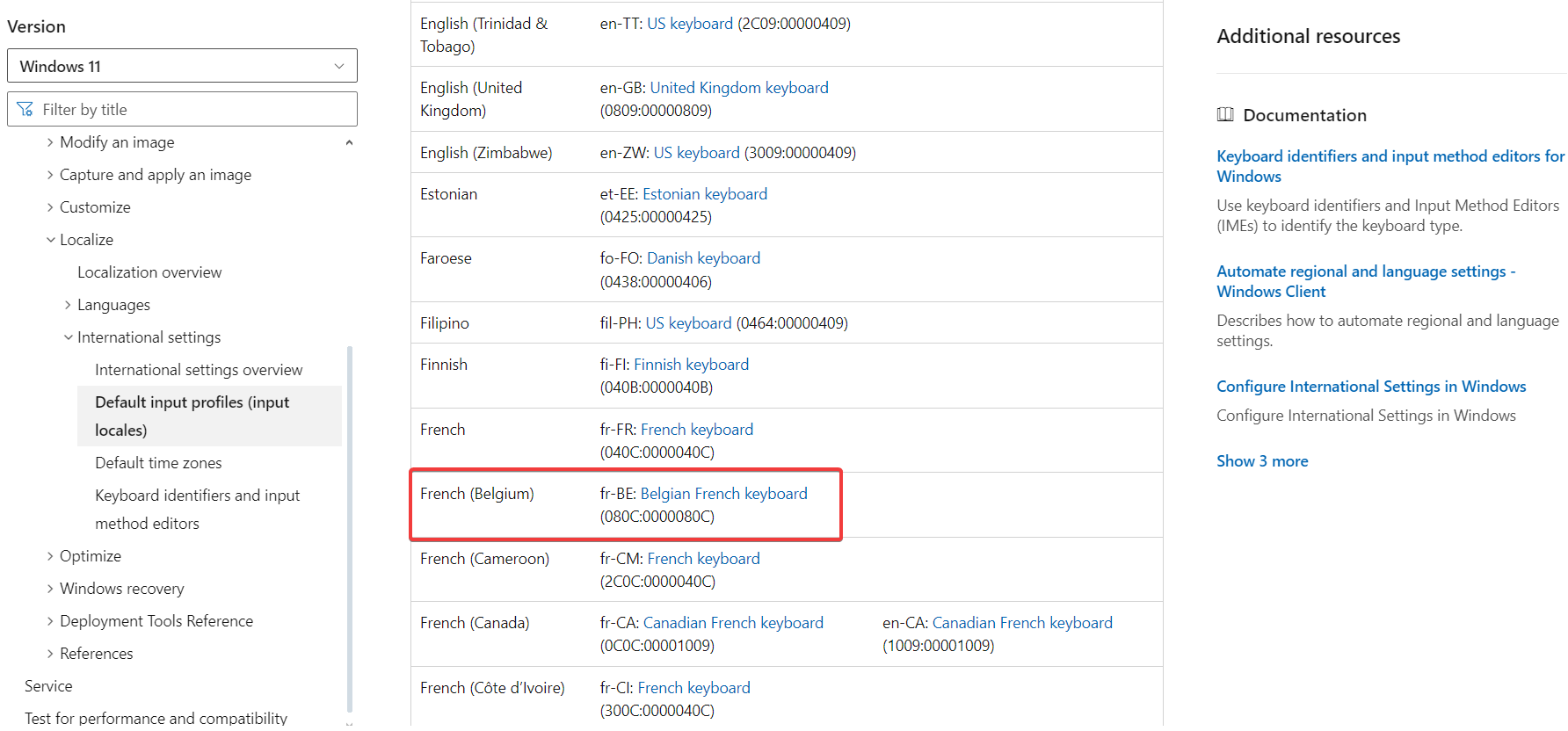Open Localization overview page
The width and height of the screenshot is (1568, 731).
point(149,272)
